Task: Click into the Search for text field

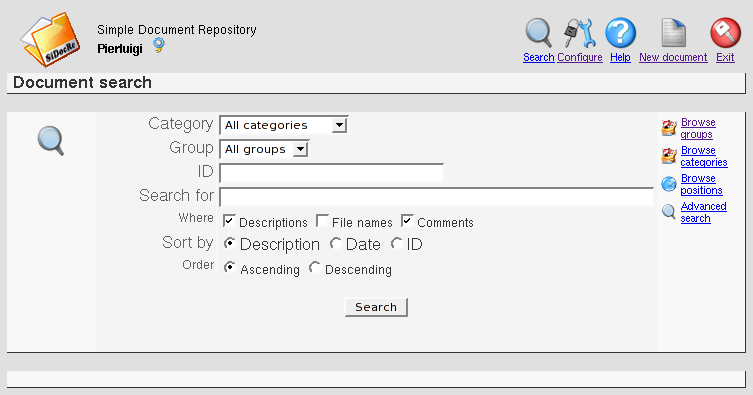Action: coord(437,197)
